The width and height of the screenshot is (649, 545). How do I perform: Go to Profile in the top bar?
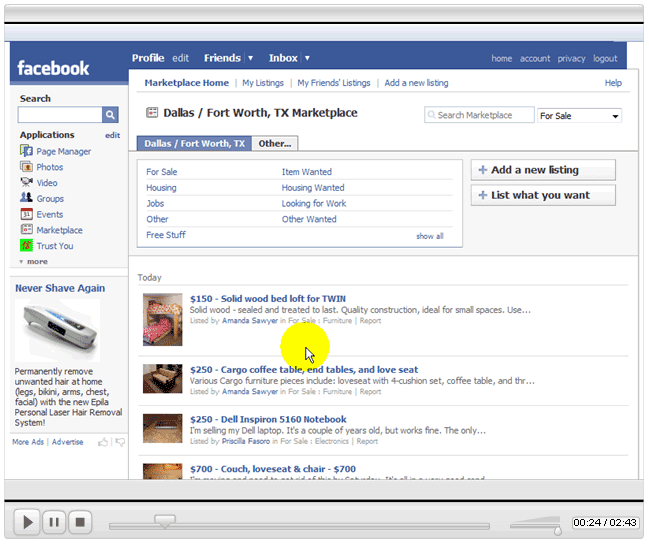(x=148, y=58)
